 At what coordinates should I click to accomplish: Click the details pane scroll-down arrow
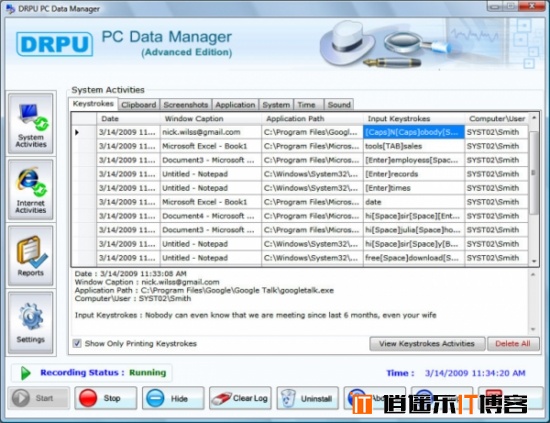click(533, 329)
